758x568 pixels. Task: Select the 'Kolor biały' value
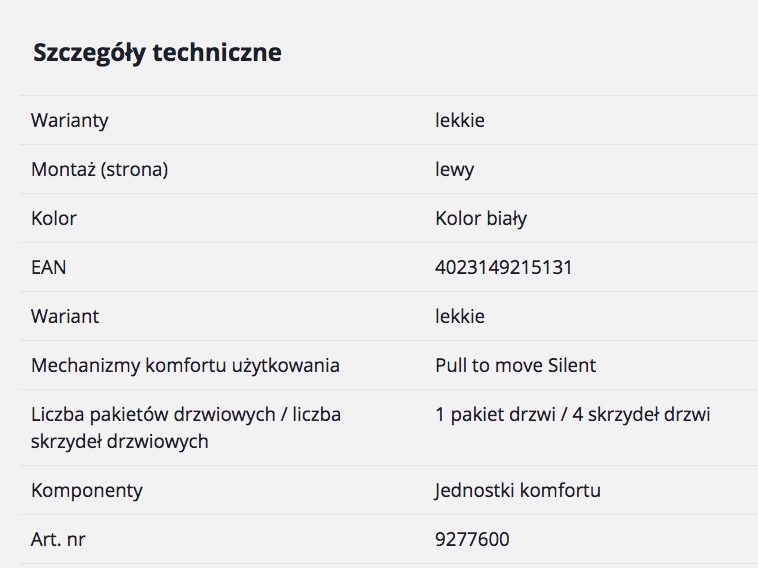[x=481, y=219]
